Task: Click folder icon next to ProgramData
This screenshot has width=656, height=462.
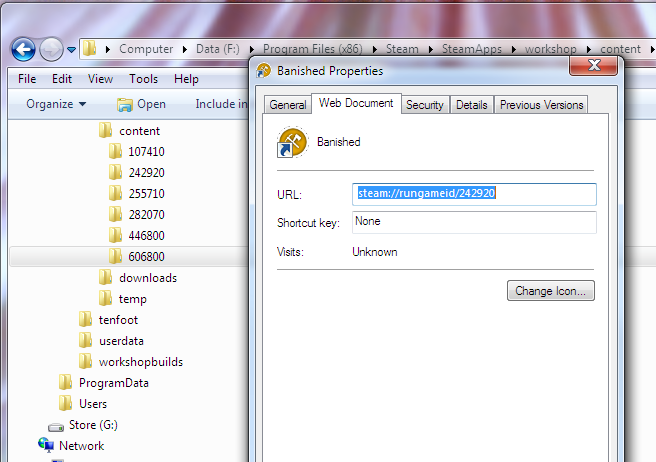Action: [x=65, y=382]
